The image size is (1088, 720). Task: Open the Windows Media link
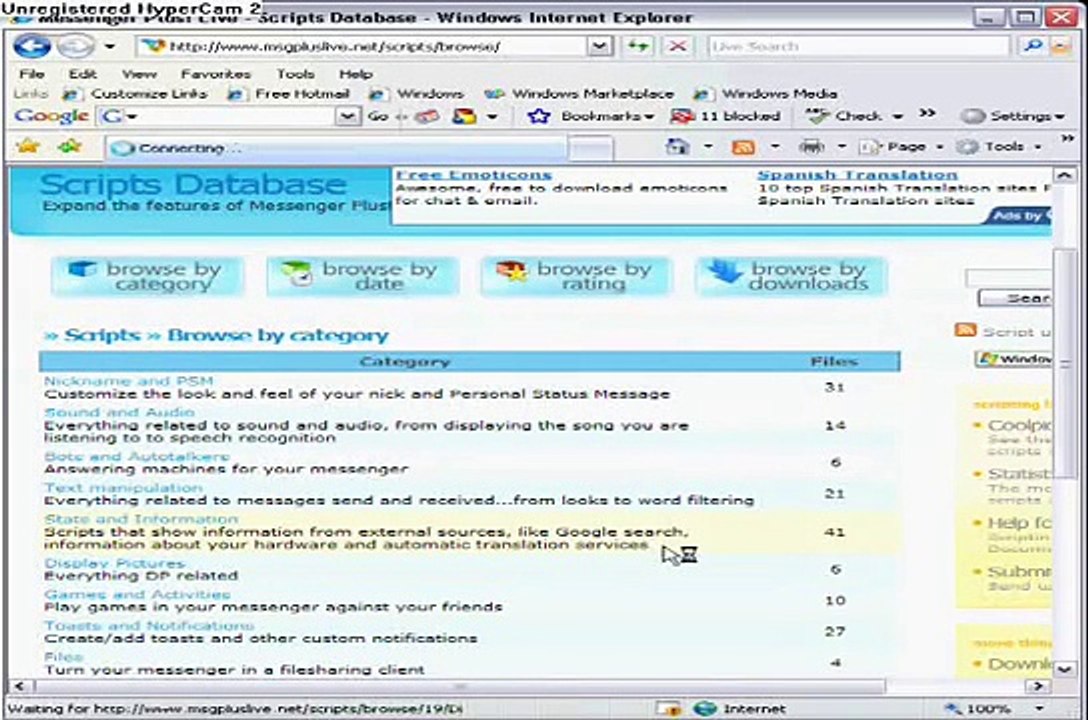[766, 94]
